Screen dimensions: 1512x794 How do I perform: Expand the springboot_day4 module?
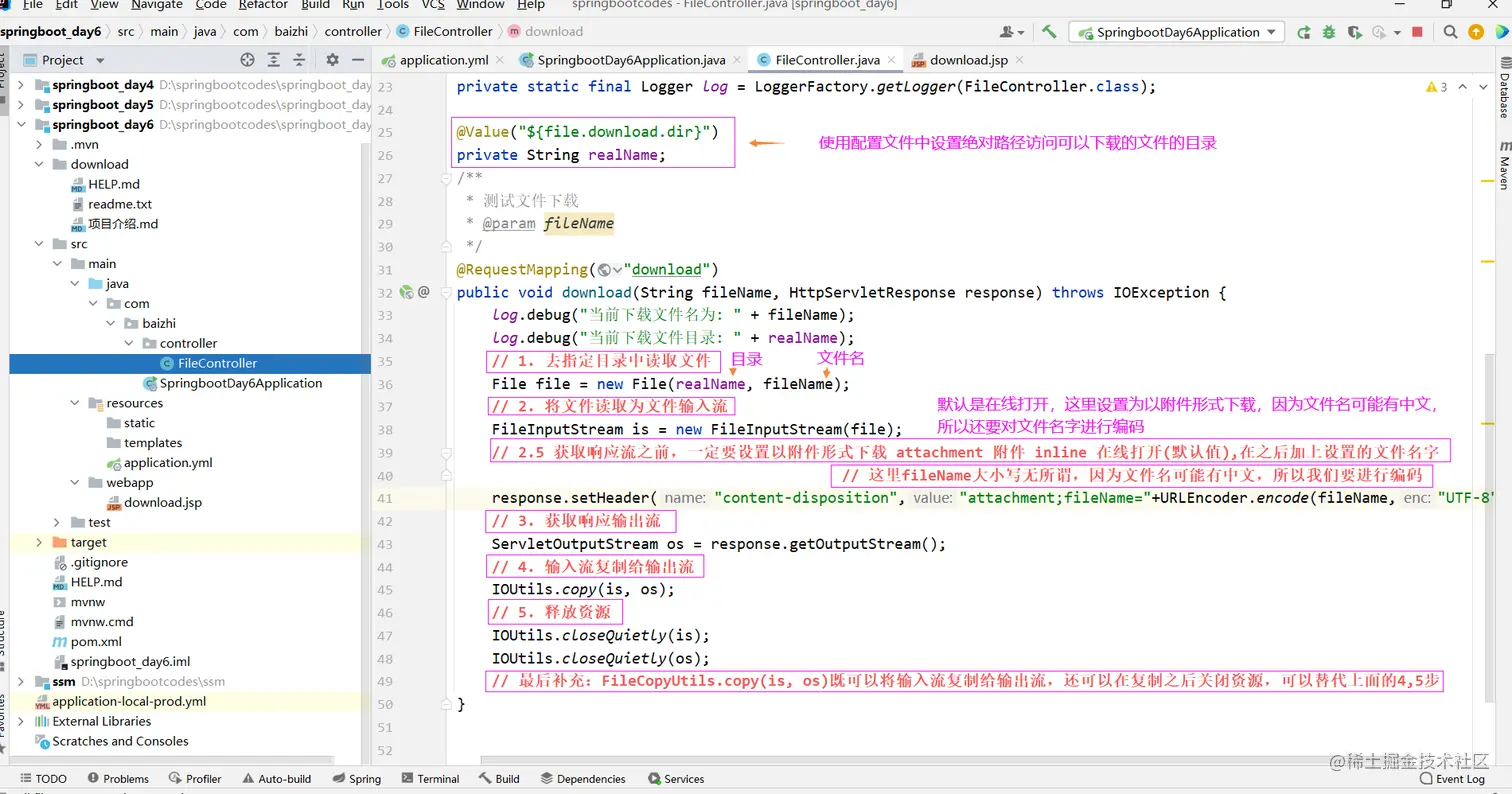coord(21,85)
